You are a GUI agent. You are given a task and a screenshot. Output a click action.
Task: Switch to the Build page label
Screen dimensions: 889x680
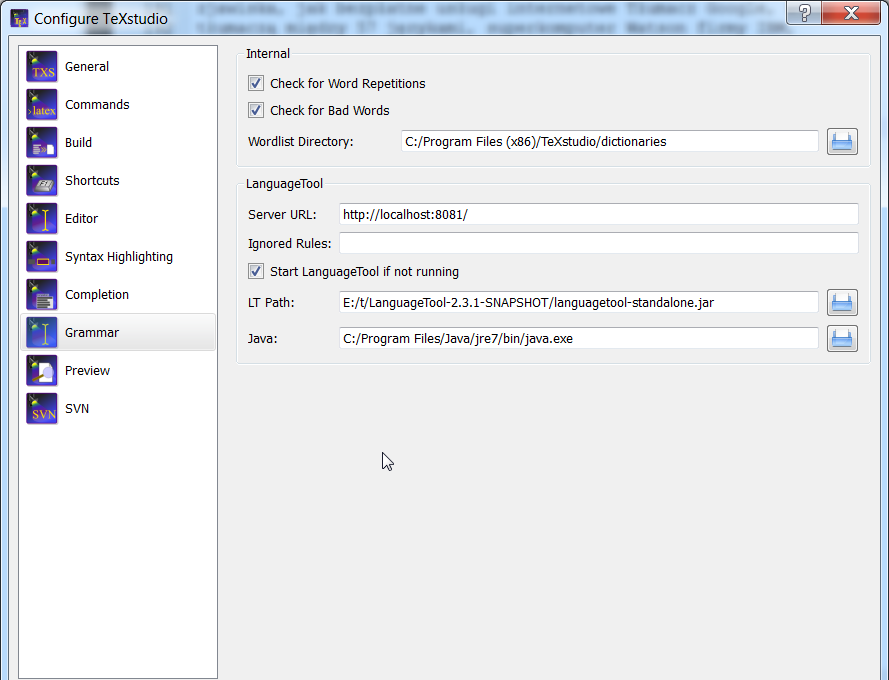click(x=78, y=142)
